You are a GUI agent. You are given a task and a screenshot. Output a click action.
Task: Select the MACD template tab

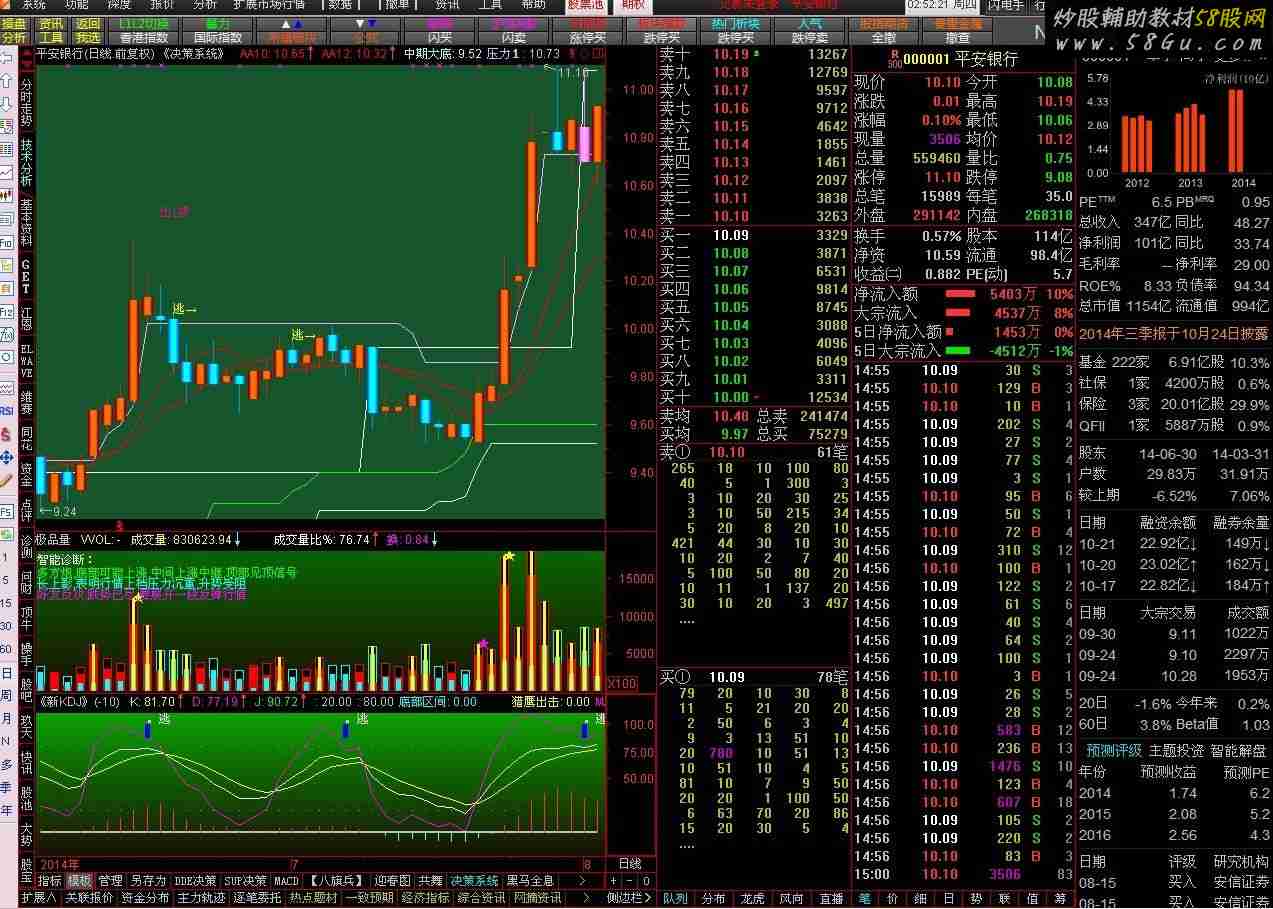click(x=286, y=881)
